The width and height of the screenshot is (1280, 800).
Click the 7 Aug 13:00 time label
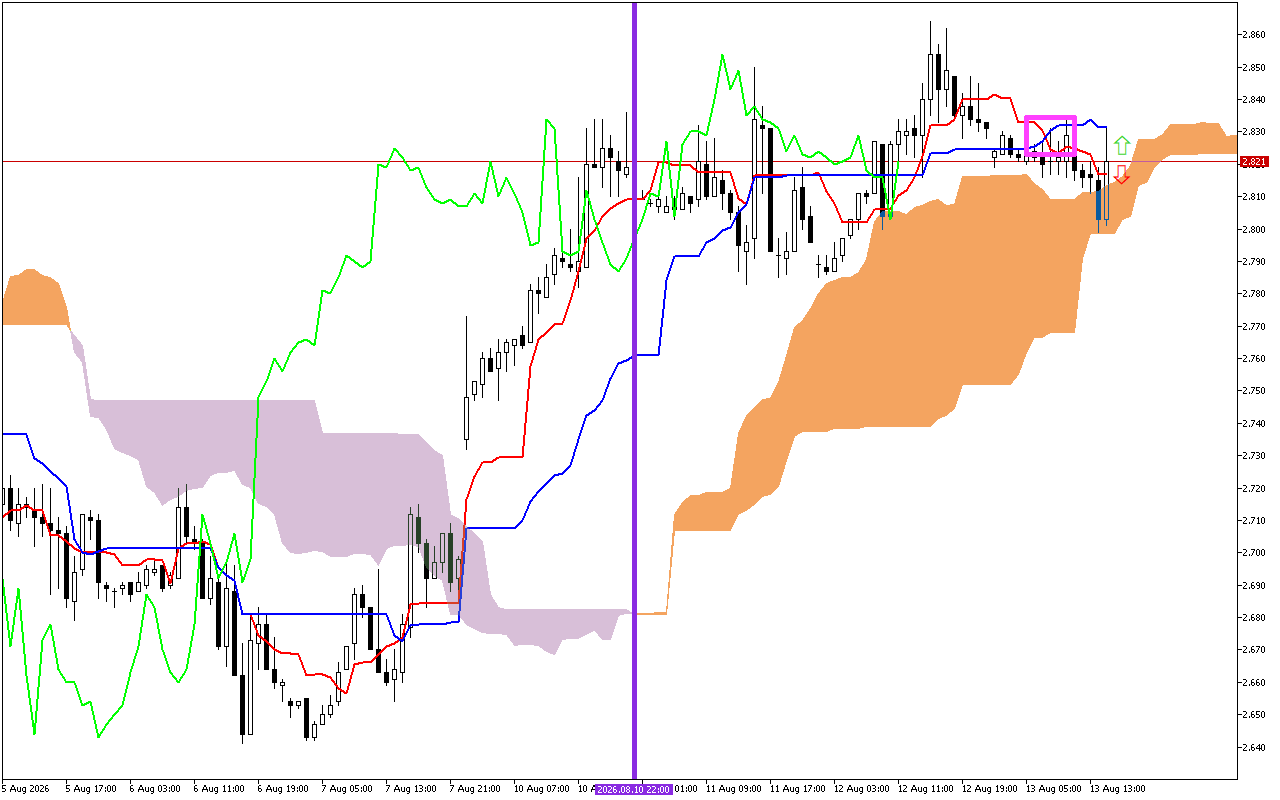pos(410,789)
